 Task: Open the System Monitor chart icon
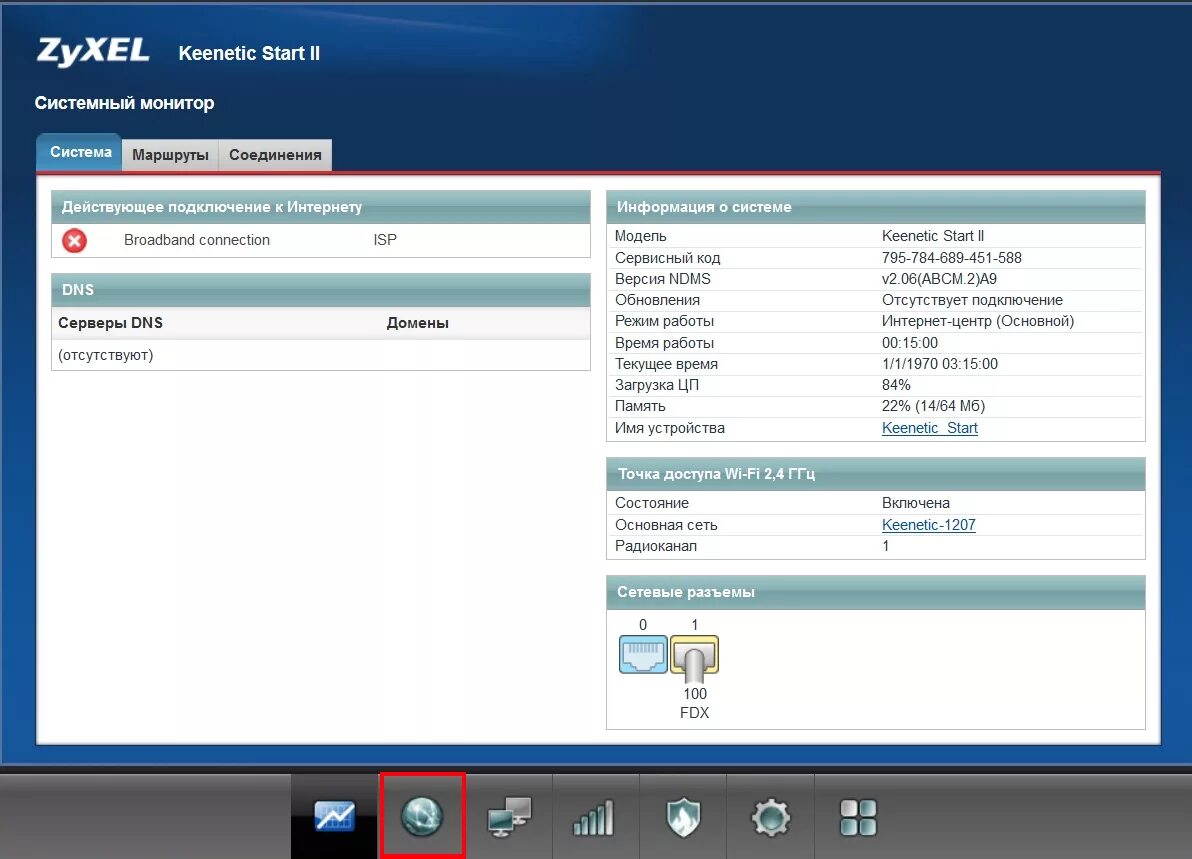pyautogui.click(x=334, y=817)
